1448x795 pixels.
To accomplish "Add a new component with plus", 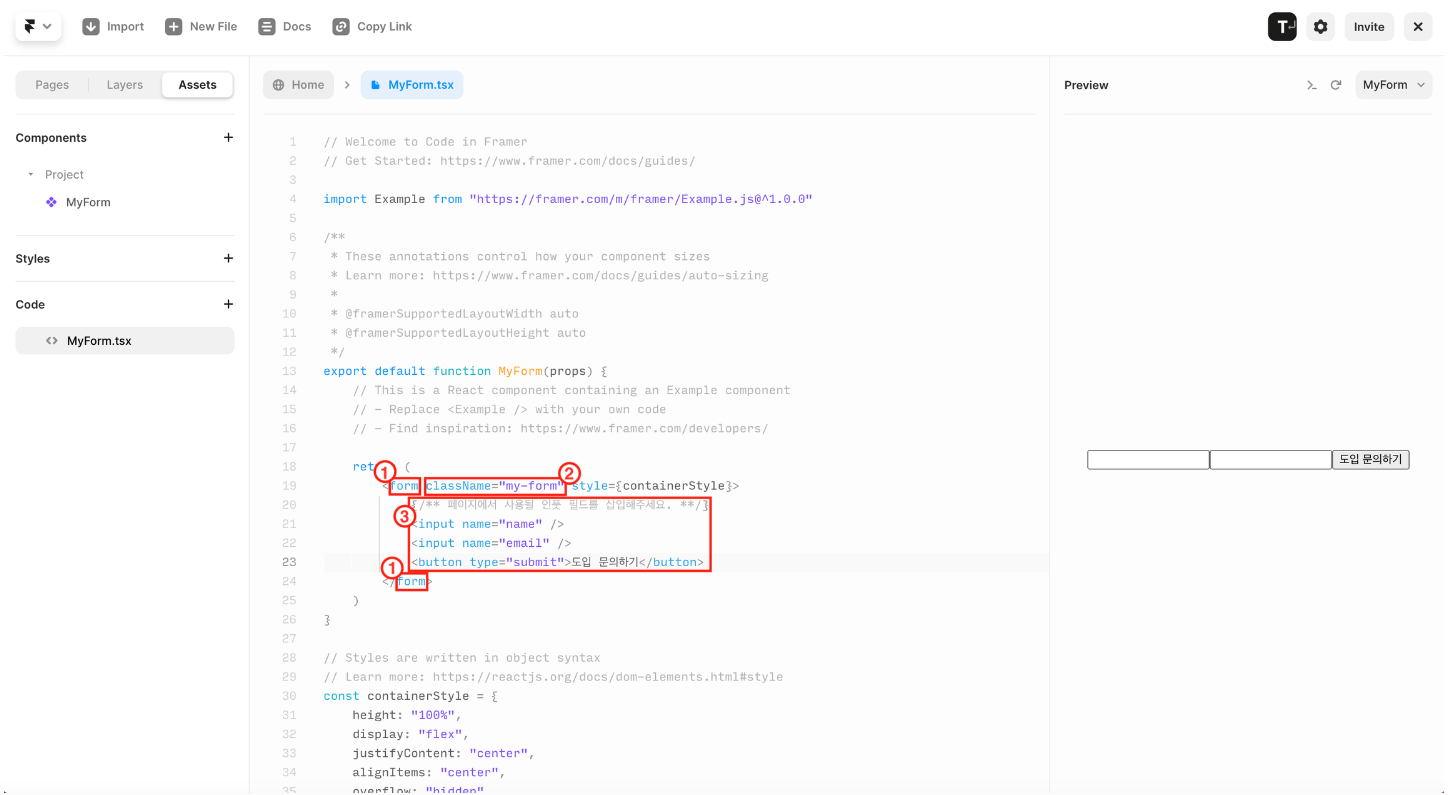I will coord(228,138).
